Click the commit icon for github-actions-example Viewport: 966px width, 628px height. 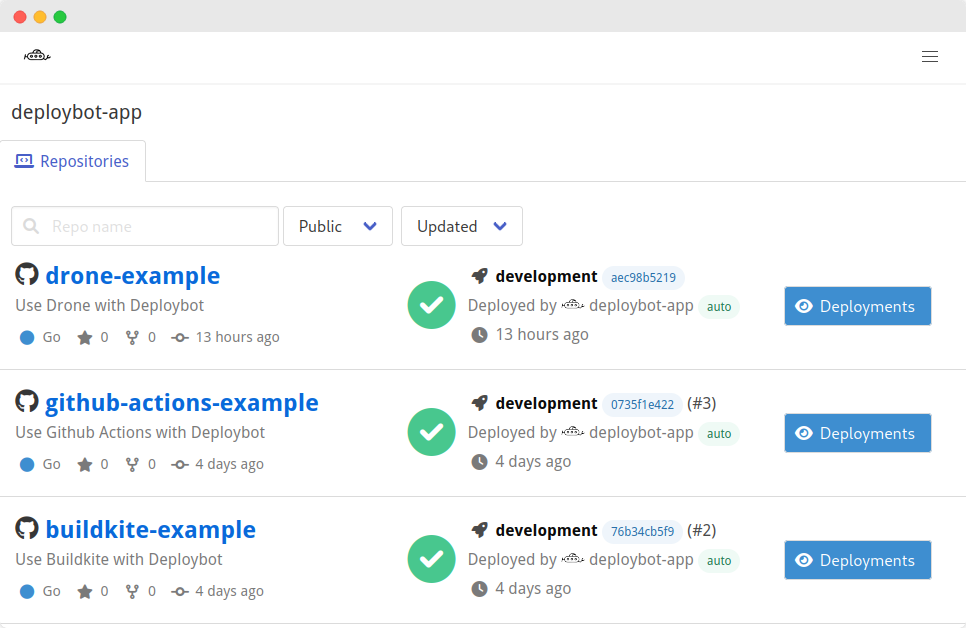coord(180,465)
